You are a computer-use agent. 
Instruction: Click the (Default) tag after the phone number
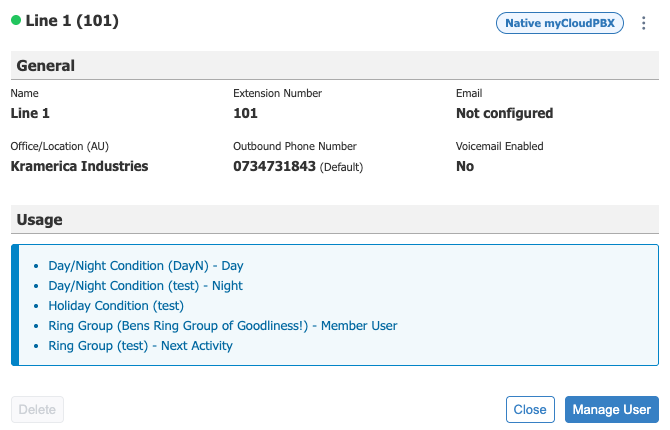(341, 167)
